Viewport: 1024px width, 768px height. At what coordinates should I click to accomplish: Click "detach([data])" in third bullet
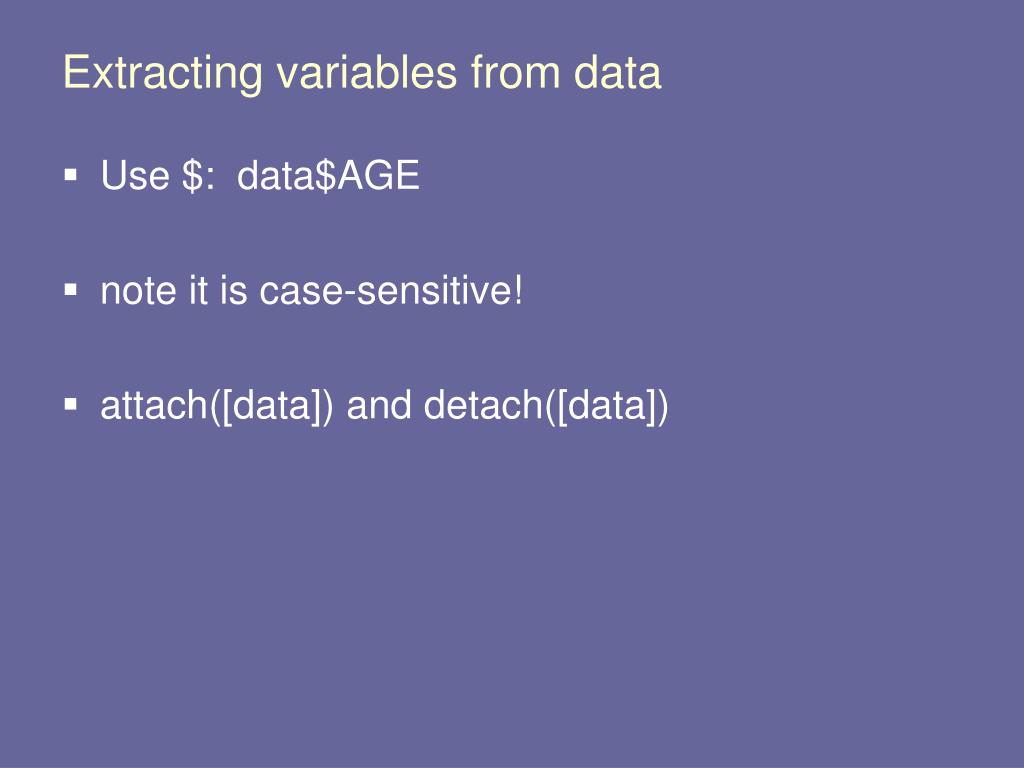point(546,406)
